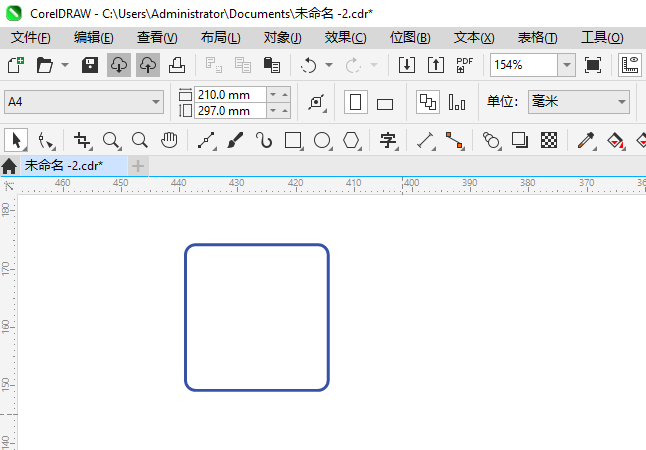
Task: Click the cloud download icon
Action: [x=119, y=65]
